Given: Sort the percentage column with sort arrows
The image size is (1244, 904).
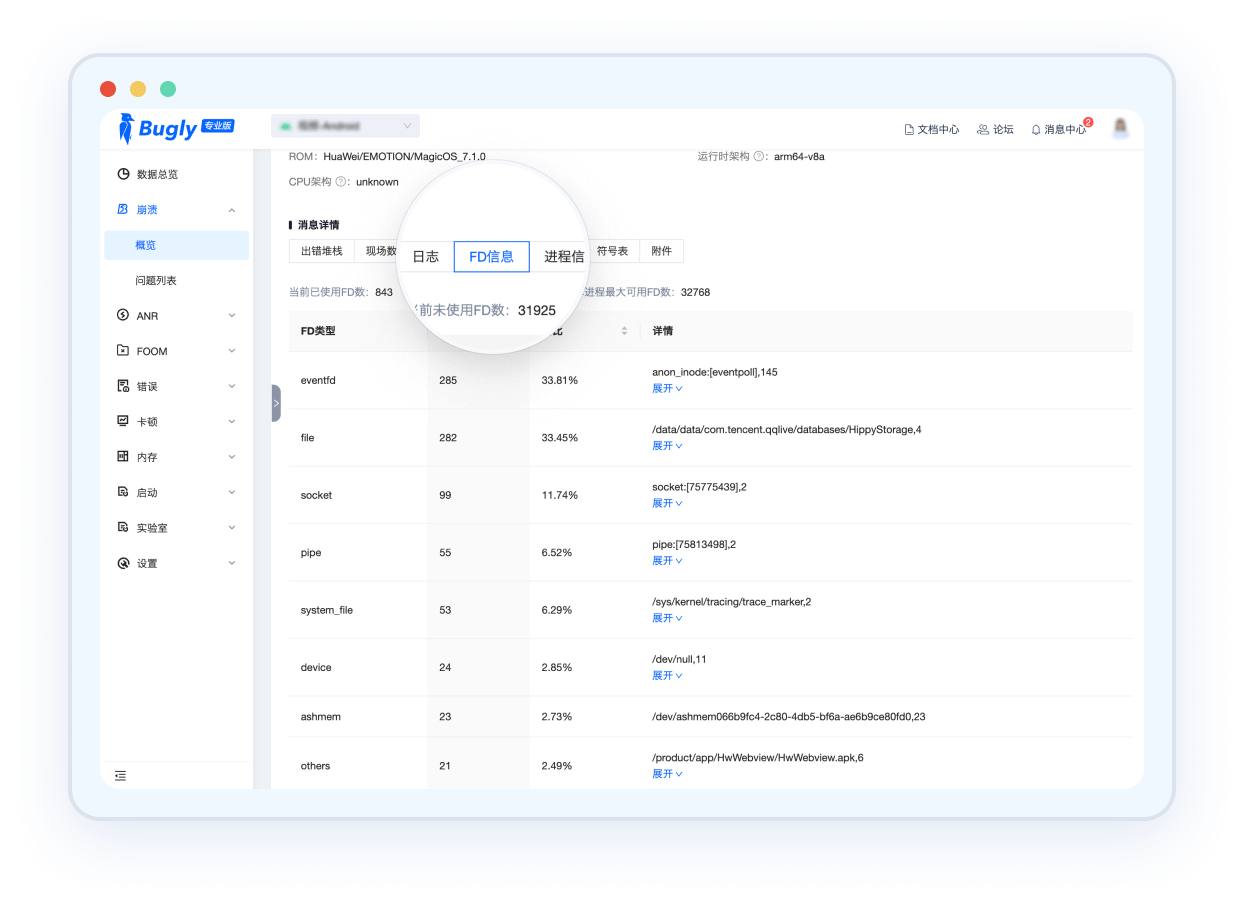Looking at the screenshot, I should pyautogui.click(x=624, y=331).
